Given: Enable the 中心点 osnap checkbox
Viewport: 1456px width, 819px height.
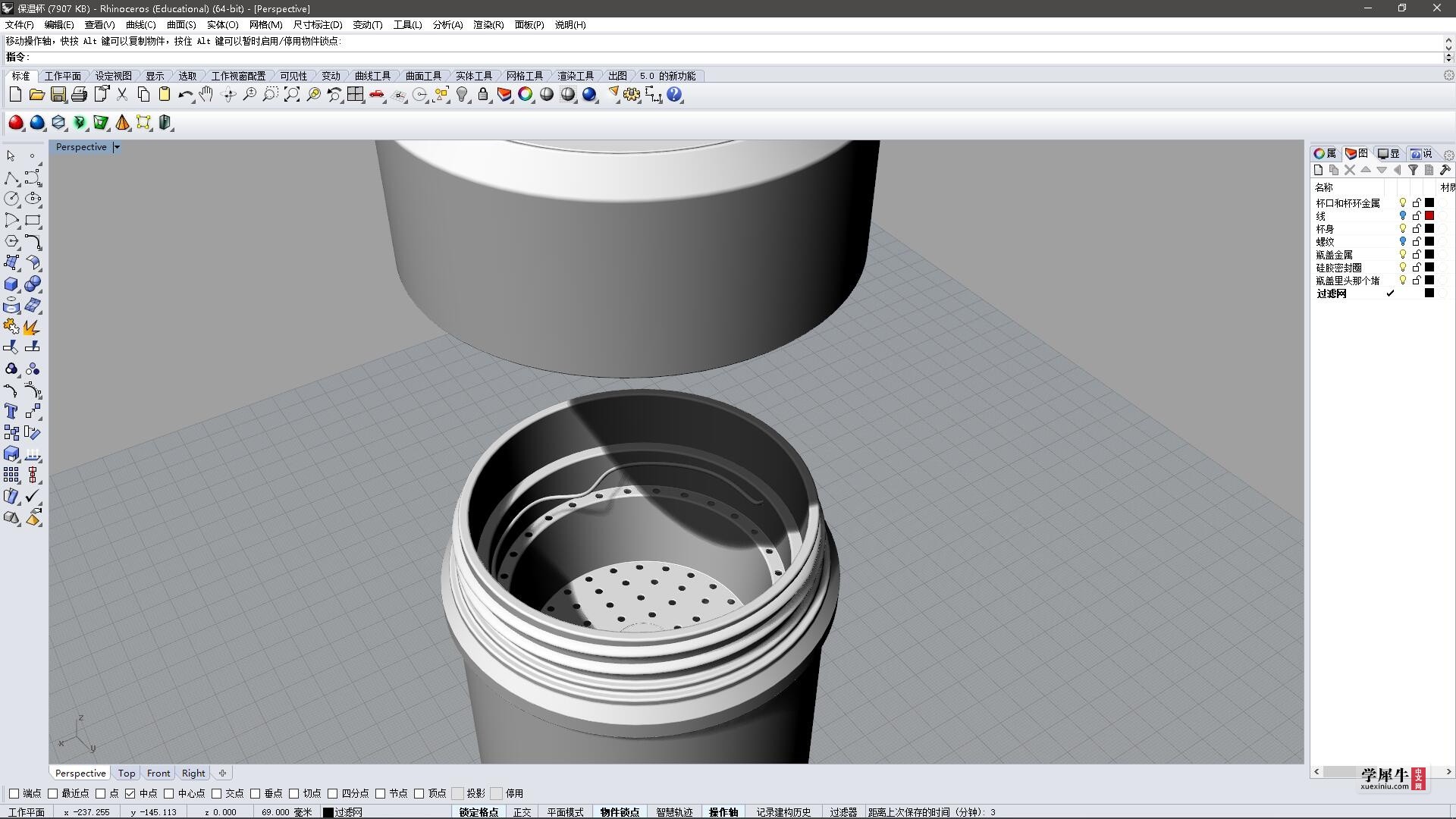Looking at the screenshot, I should [168, 793].
